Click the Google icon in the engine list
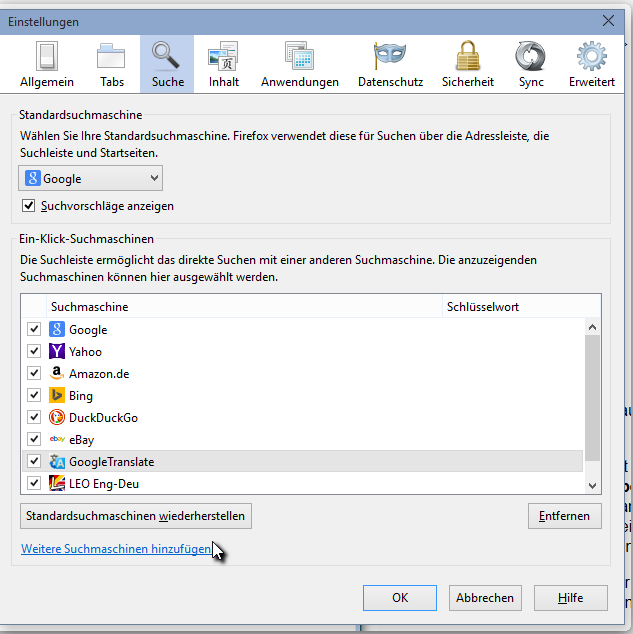This screenshot has height=634, width=633. coord(57,329)
